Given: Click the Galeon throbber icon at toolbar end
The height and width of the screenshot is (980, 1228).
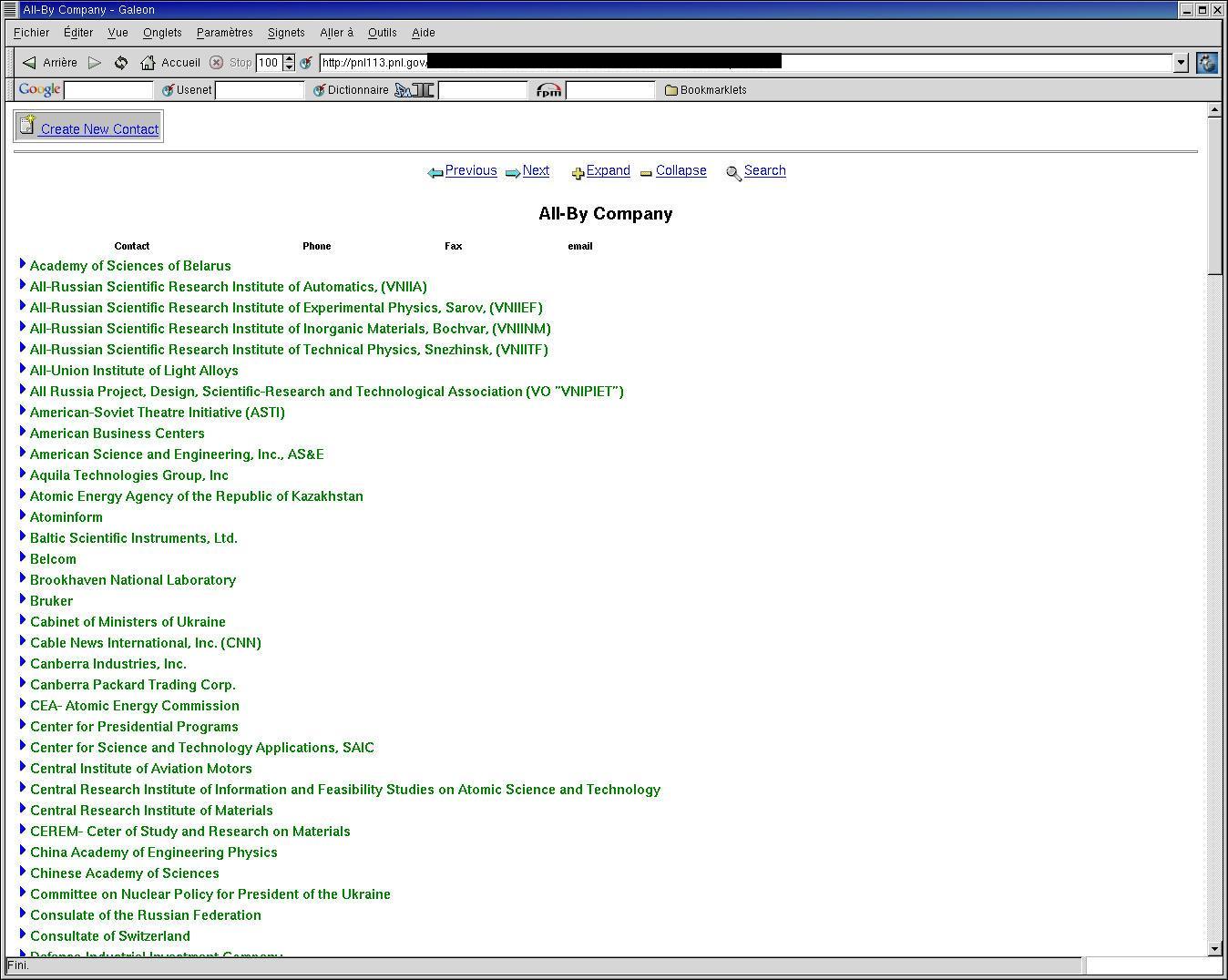Looking at the screenshot, I should [1207, 63].
